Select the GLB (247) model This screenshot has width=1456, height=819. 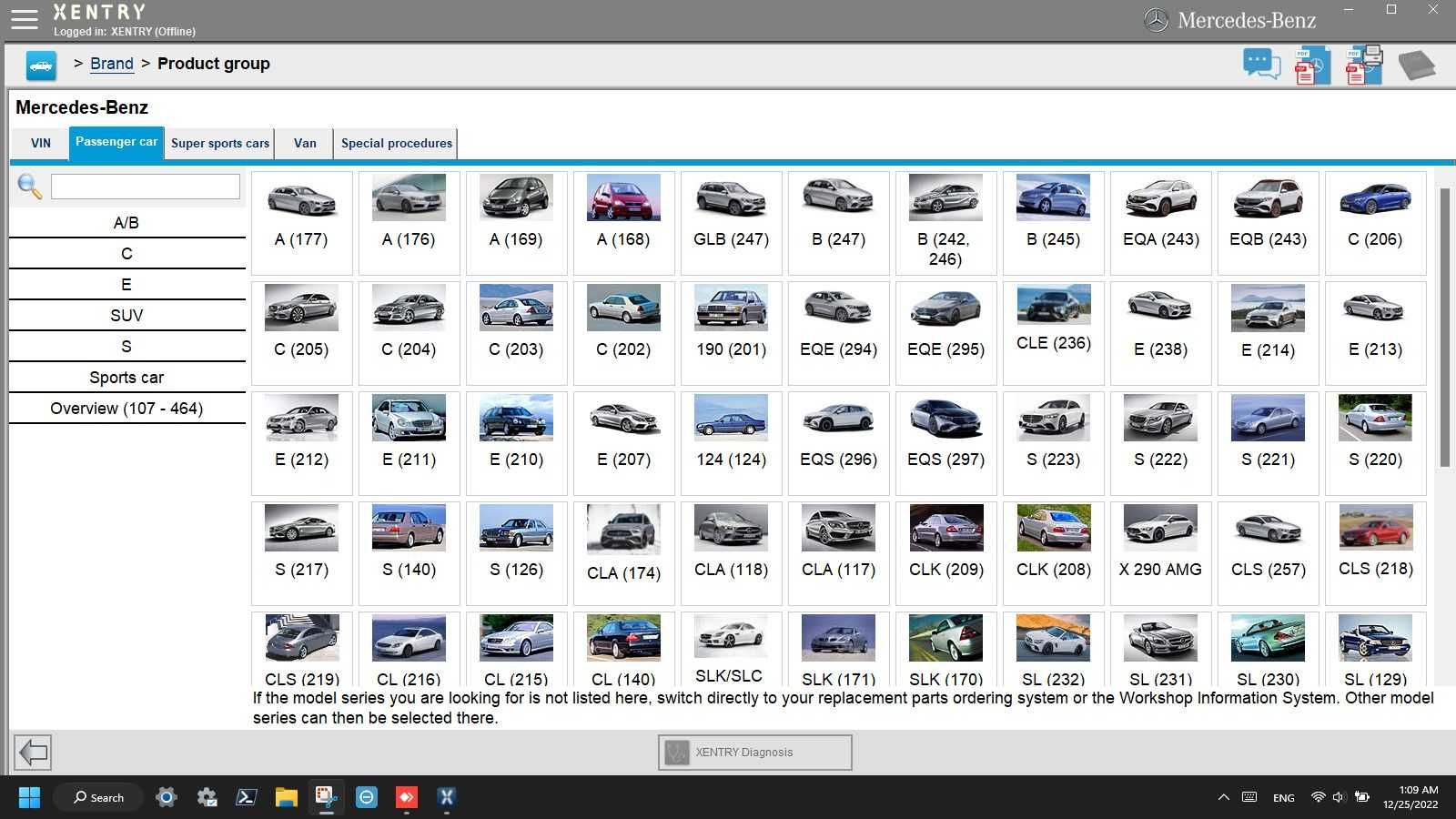(x=731, y=223)
